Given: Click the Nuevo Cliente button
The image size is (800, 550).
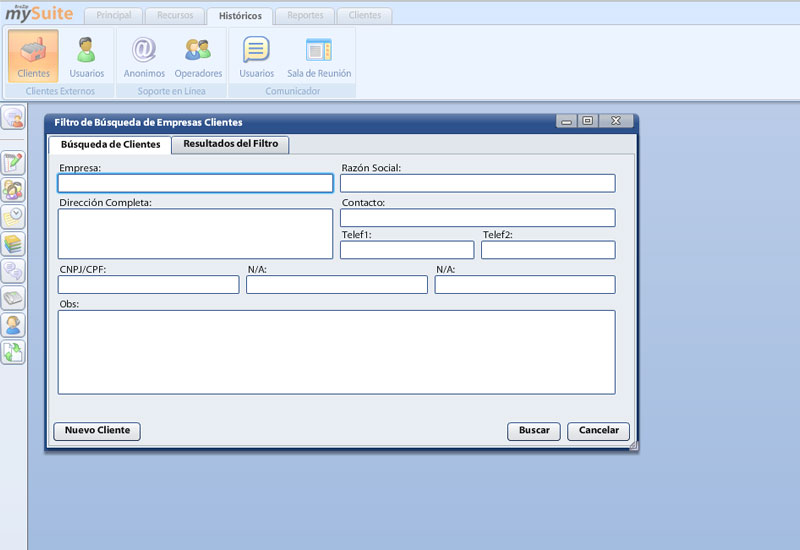Looking at the screenshot, I should pos(97,431).
